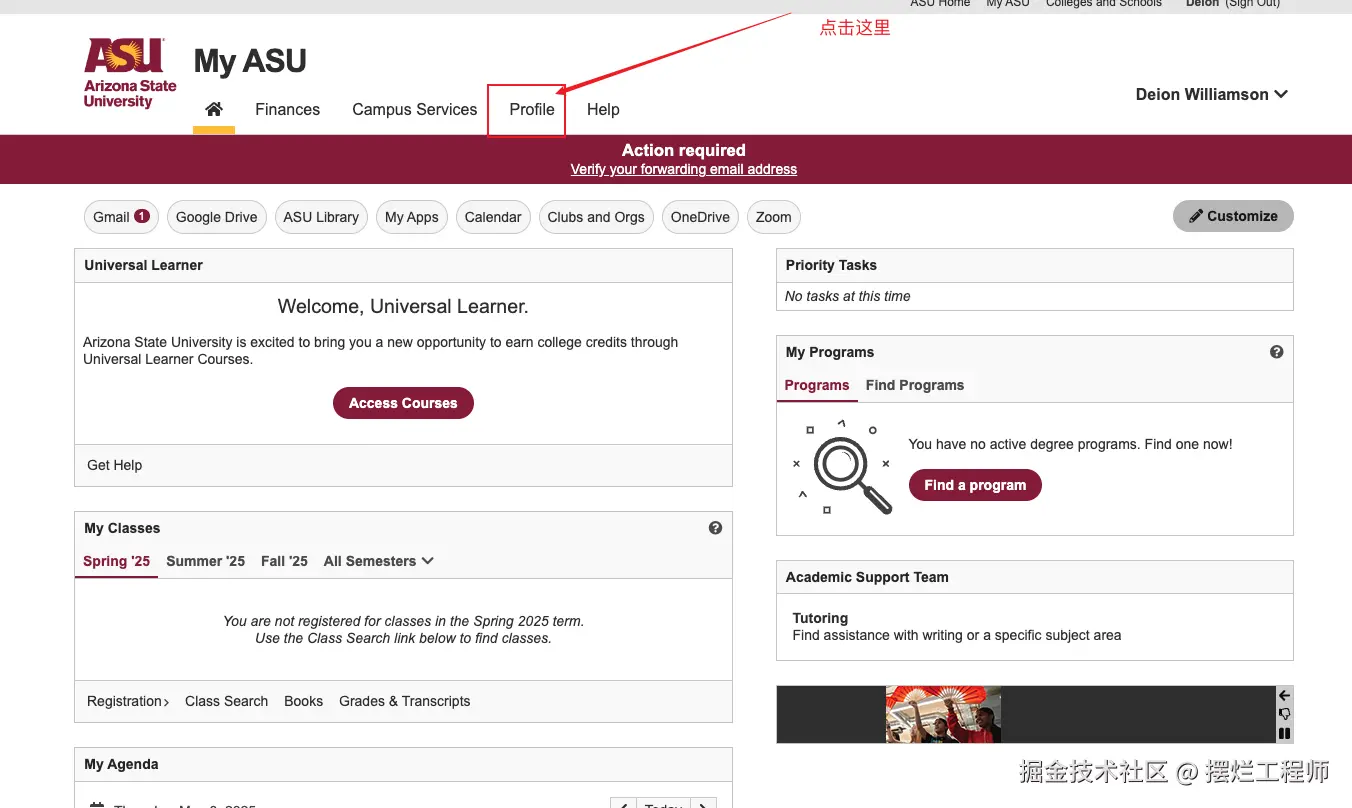Click Verify your forwarding email address link
This screenshot has height=808, width=1352.
pos(684,169)
